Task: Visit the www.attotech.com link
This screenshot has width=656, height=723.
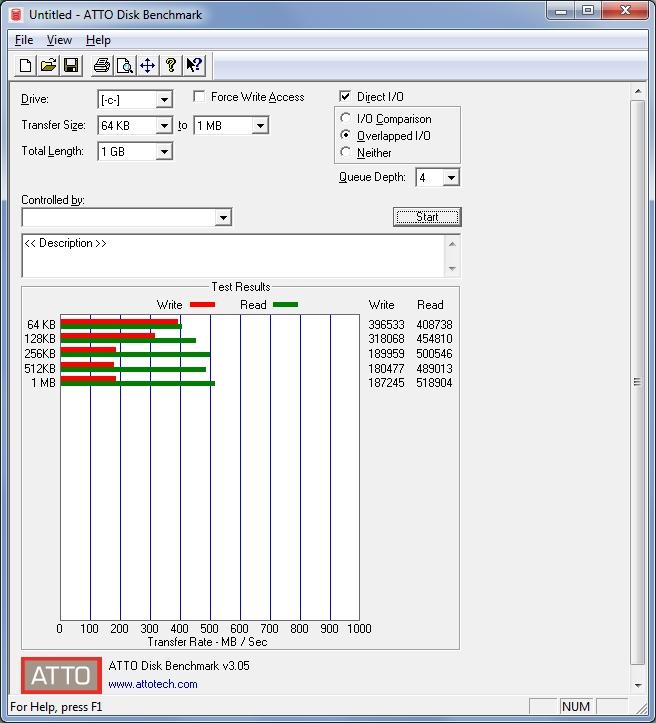Action: click(x=153, y=685)
